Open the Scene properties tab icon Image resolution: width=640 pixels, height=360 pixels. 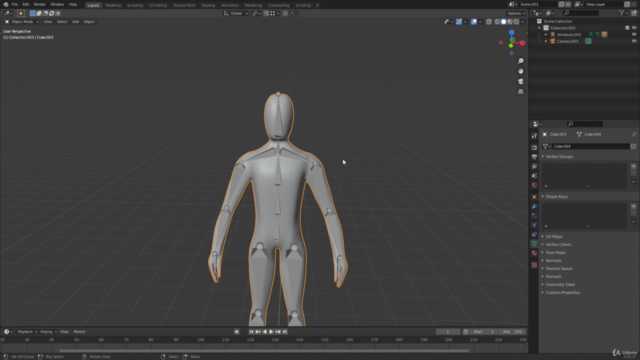click(534, 176)
